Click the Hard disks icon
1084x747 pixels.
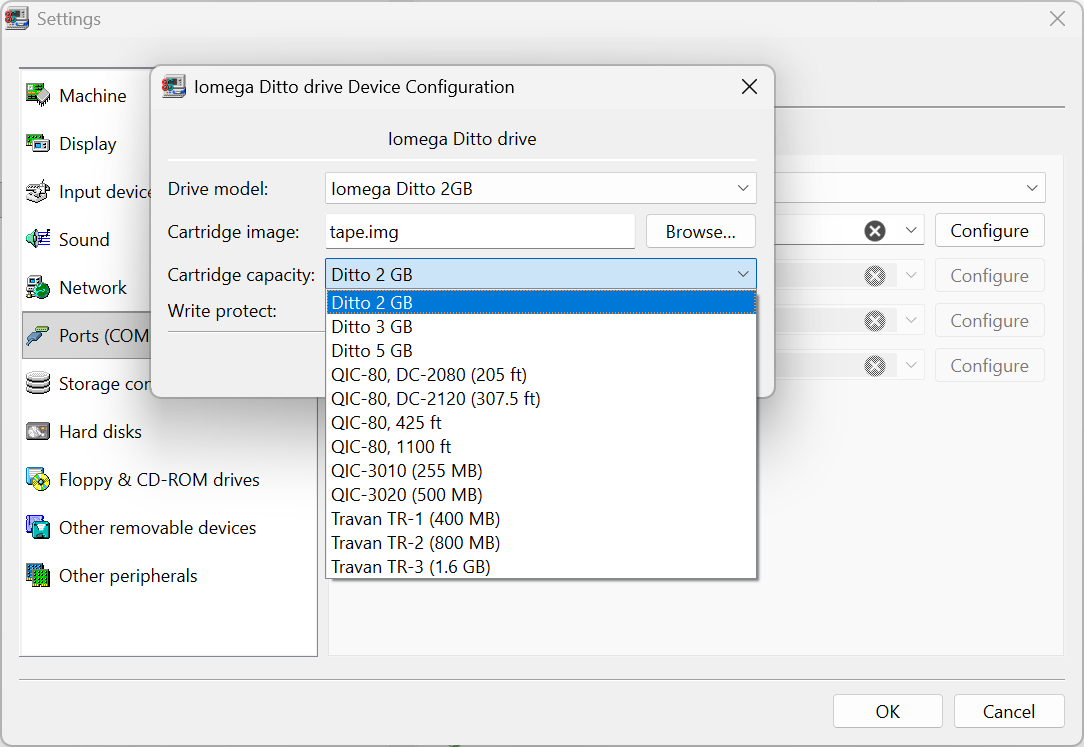click(38, 431)
